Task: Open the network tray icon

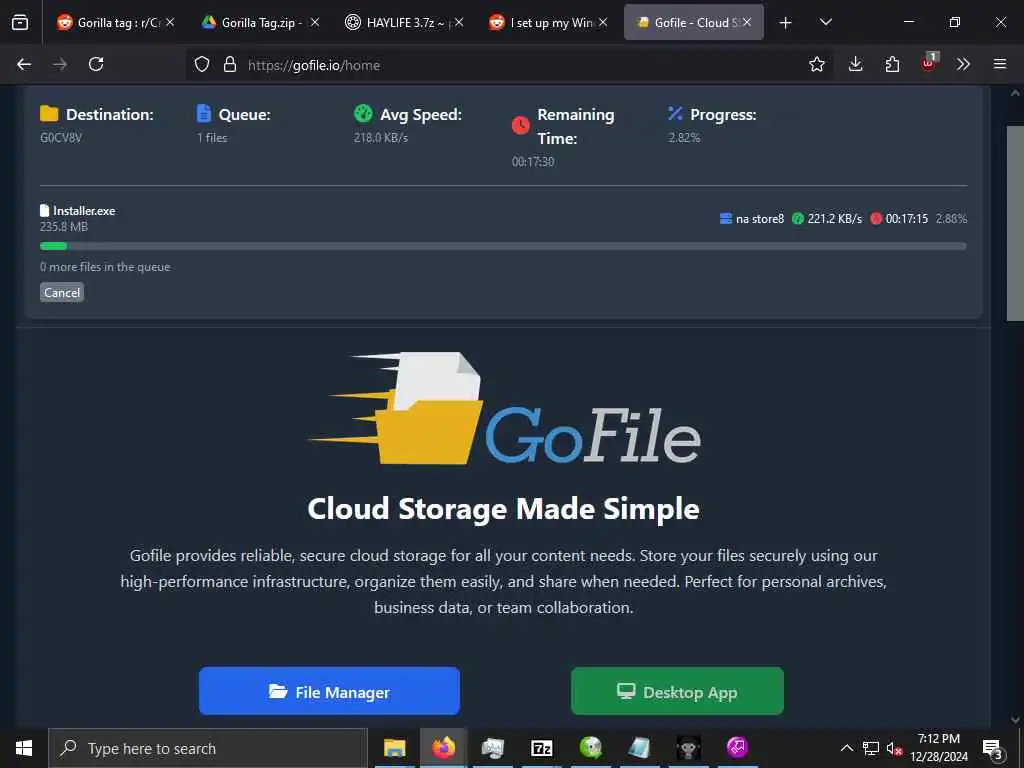Action: (x=871, y=748)
